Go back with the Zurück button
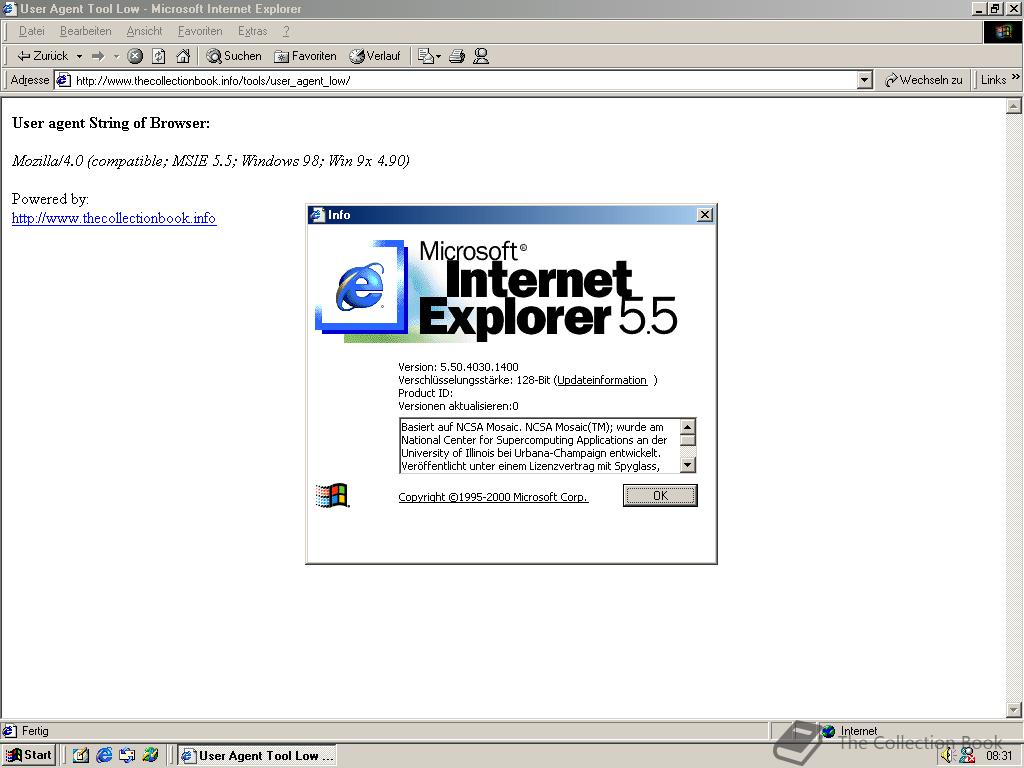 click(42, 56)
